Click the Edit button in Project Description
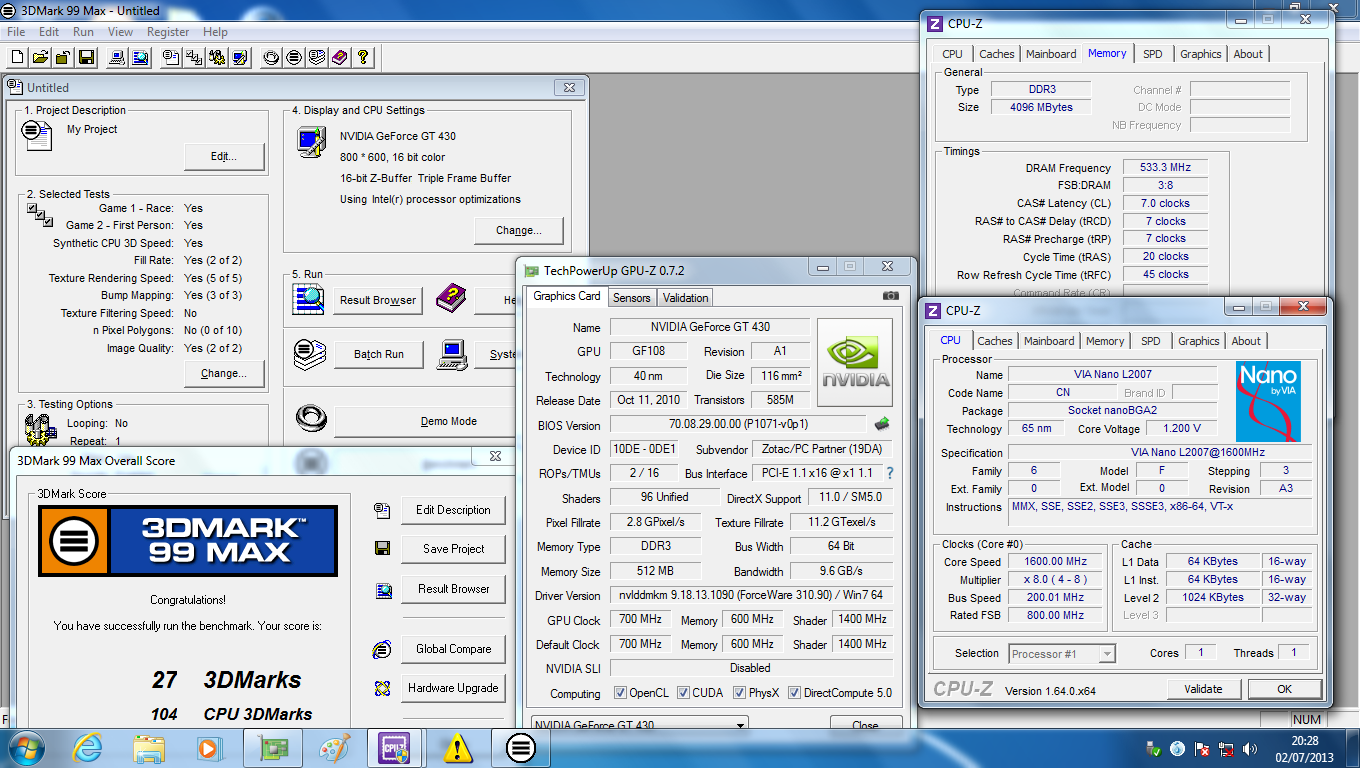Viewport: 1360px width, 768px height. 224,156
